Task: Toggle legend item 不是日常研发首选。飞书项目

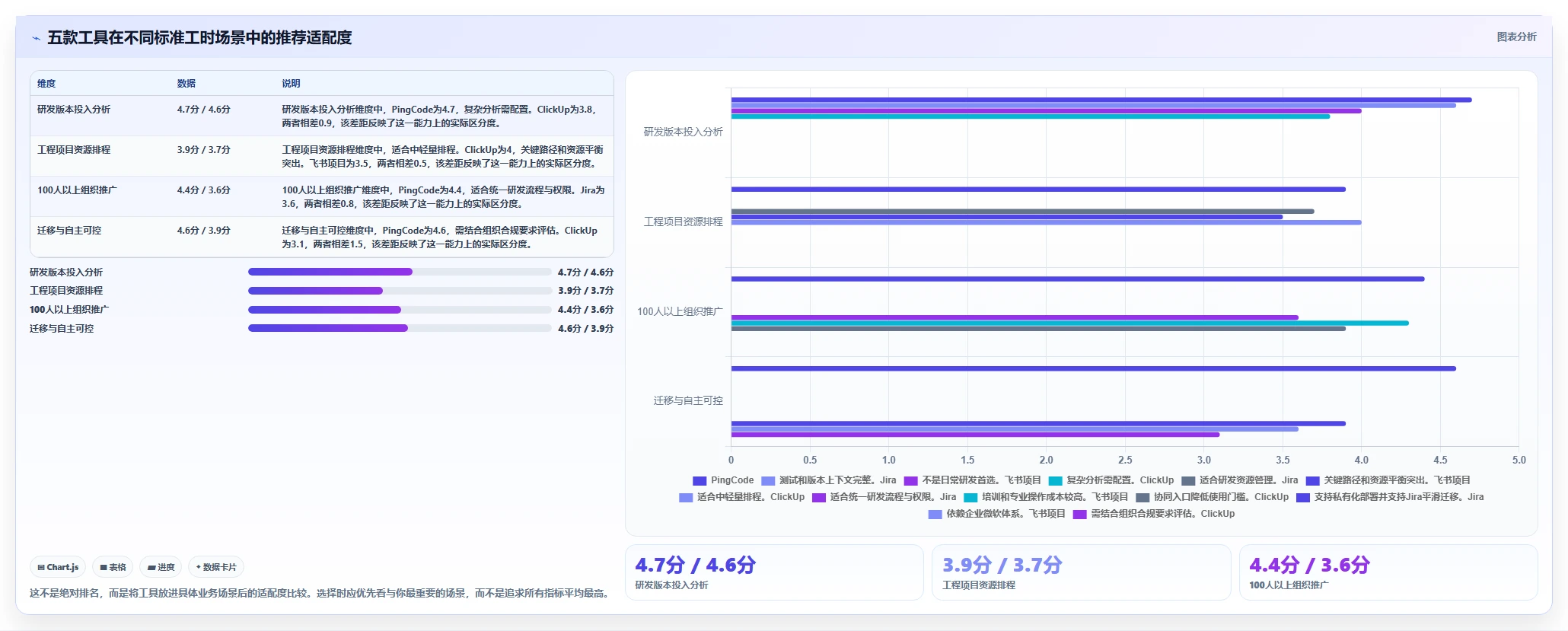Action: tap(972, 480)
